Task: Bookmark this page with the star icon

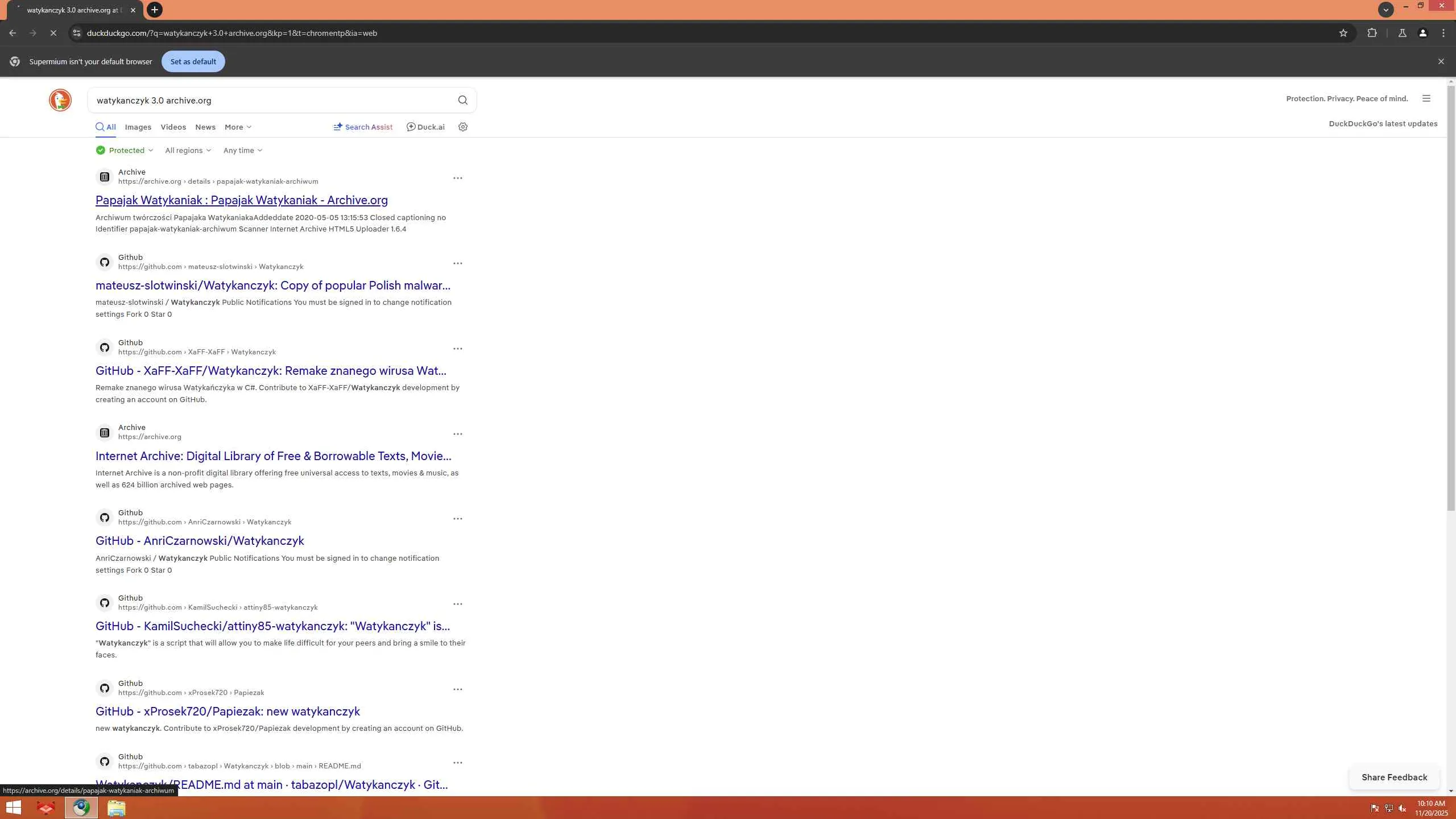Action: (x=1343, y=33)
